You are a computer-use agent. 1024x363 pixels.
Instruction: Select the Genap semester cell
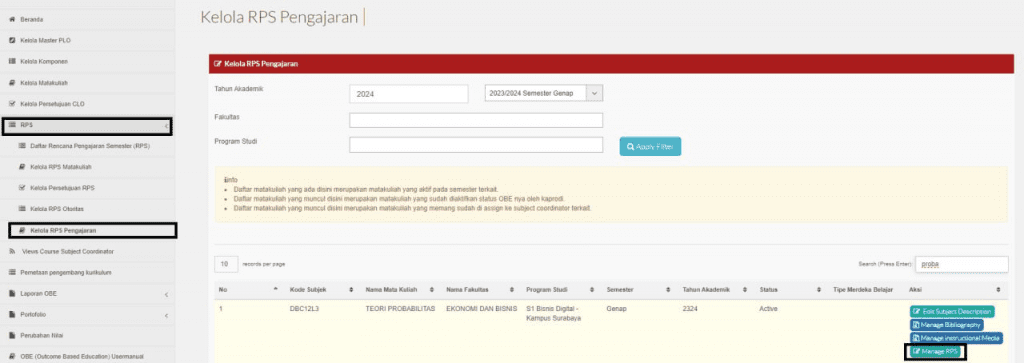pyautogui.click(x=616, y=308)
